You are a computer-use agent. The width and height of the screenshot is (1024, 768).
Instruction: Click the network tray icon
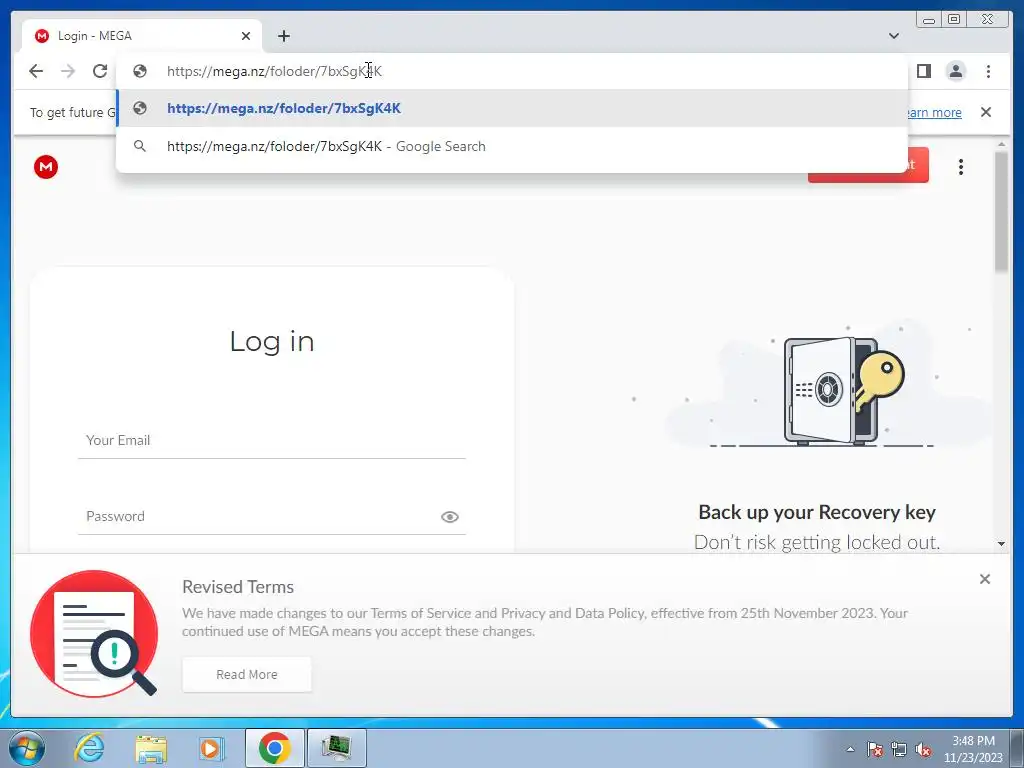pyautogui.click(x=899, y=749)
